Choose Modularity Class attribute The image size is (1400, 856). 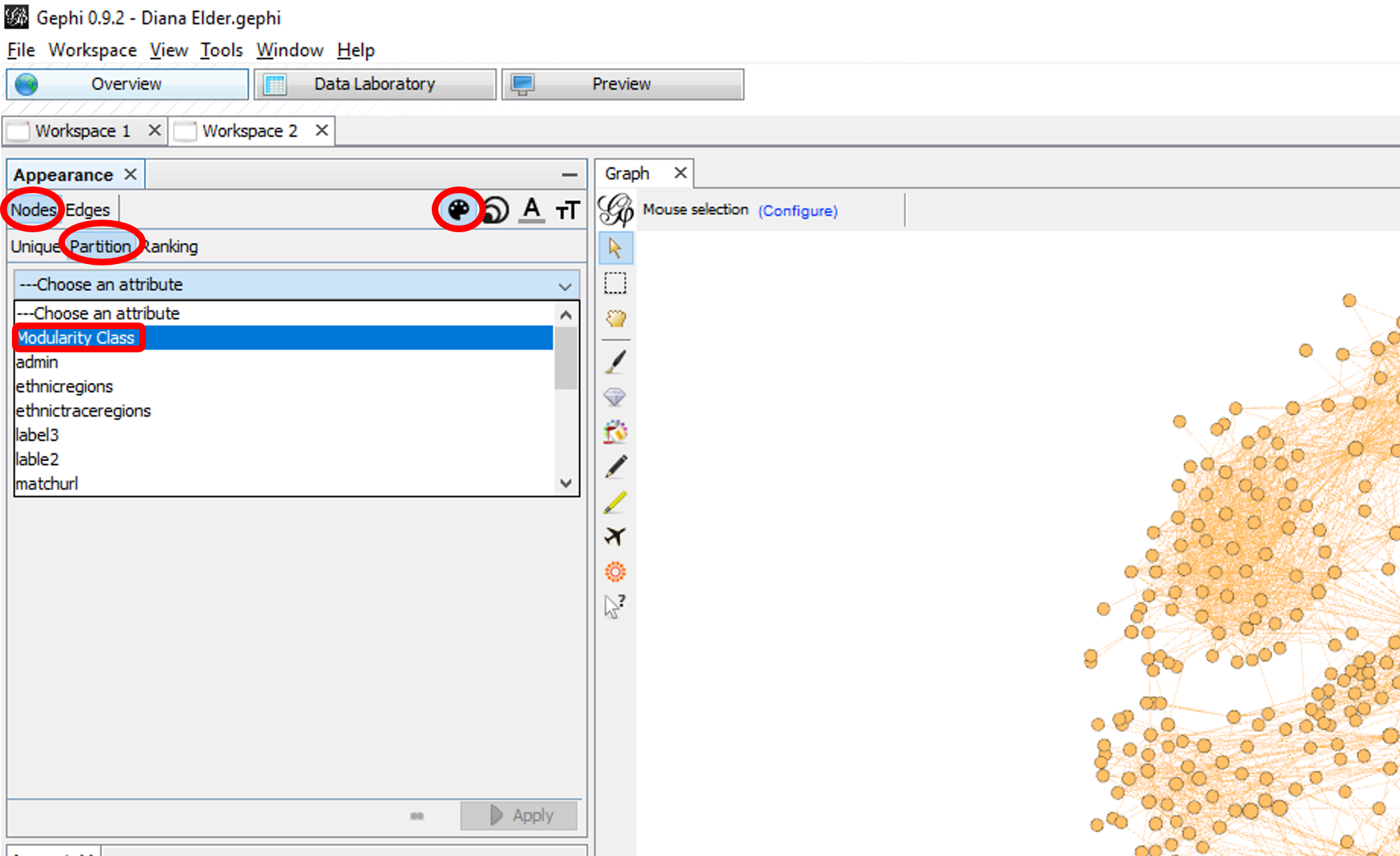pos(284,338)
